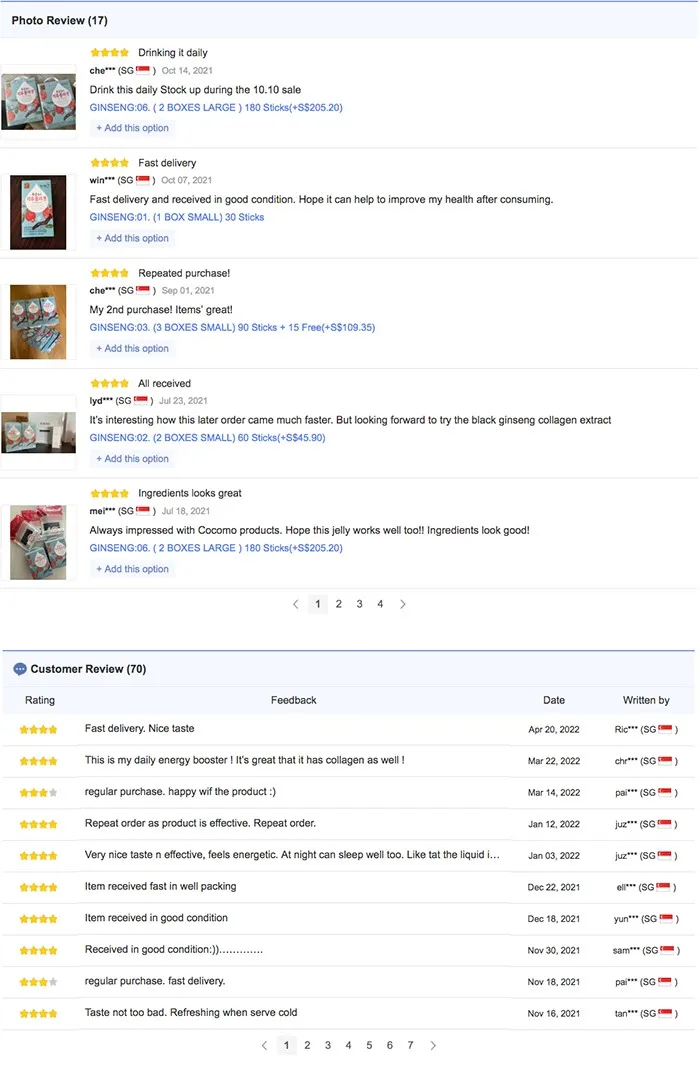Add this option under 'Fast delivery' review
Screen dimensions: 700x1065
(133, 238)
